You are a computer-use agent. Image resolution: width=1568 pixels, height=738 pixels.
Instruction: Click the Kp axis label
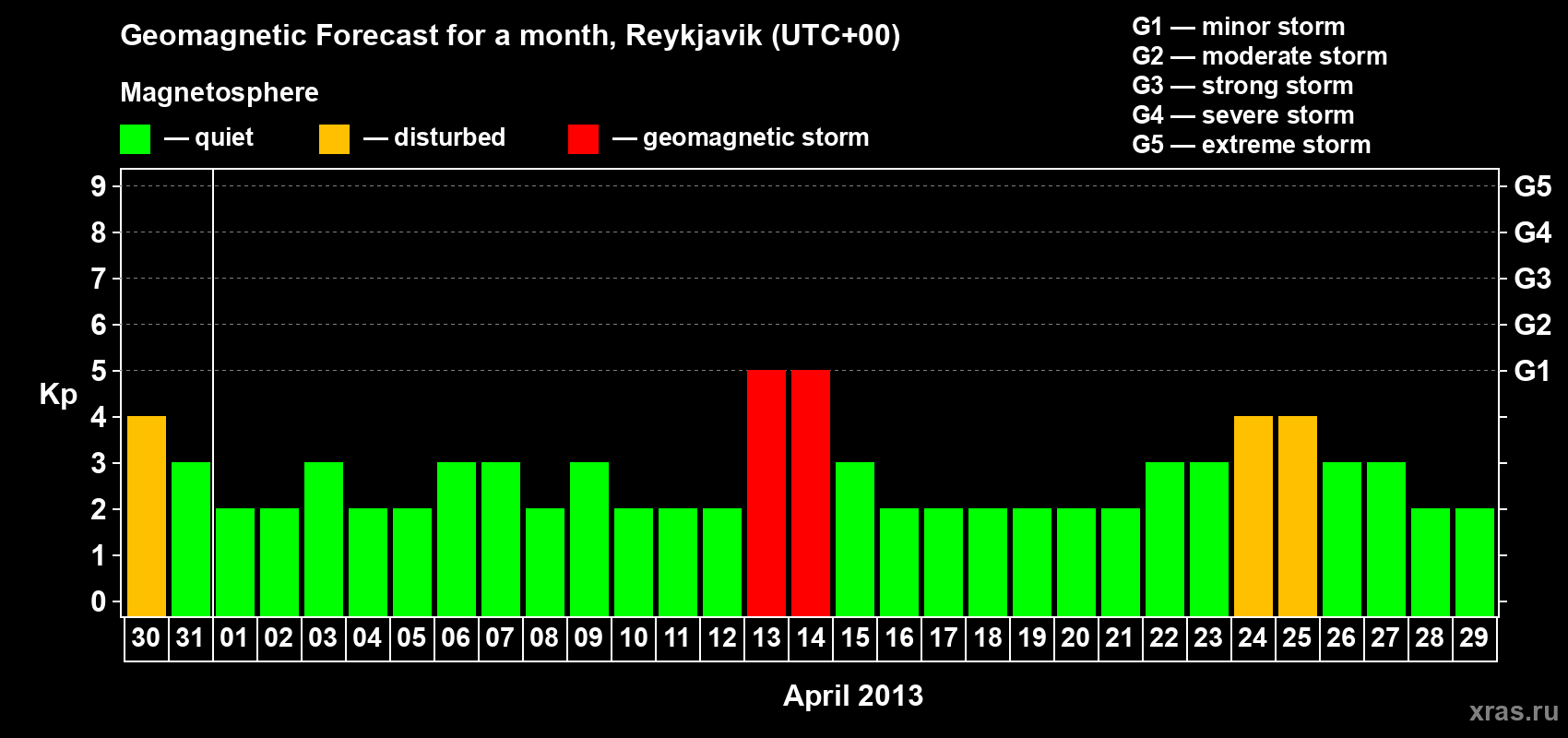click(x=58, y=395)
